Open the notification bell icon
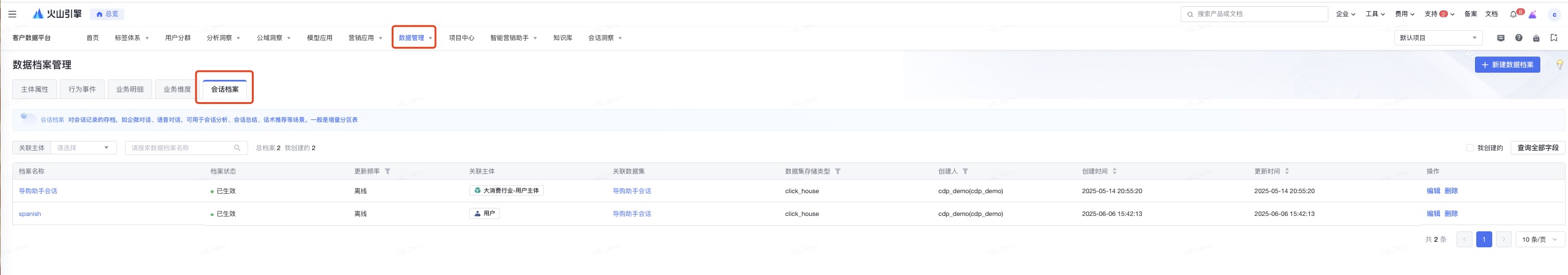 coord(1513,14)
